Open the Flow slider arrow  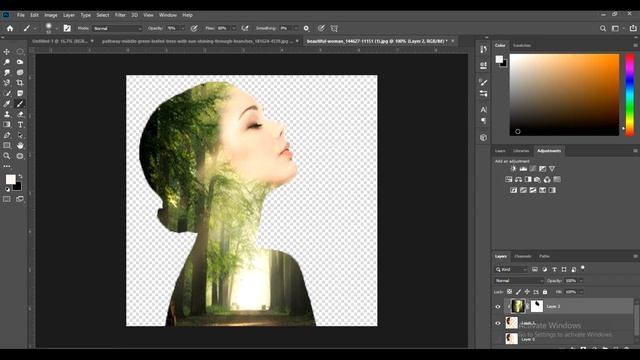233,29
